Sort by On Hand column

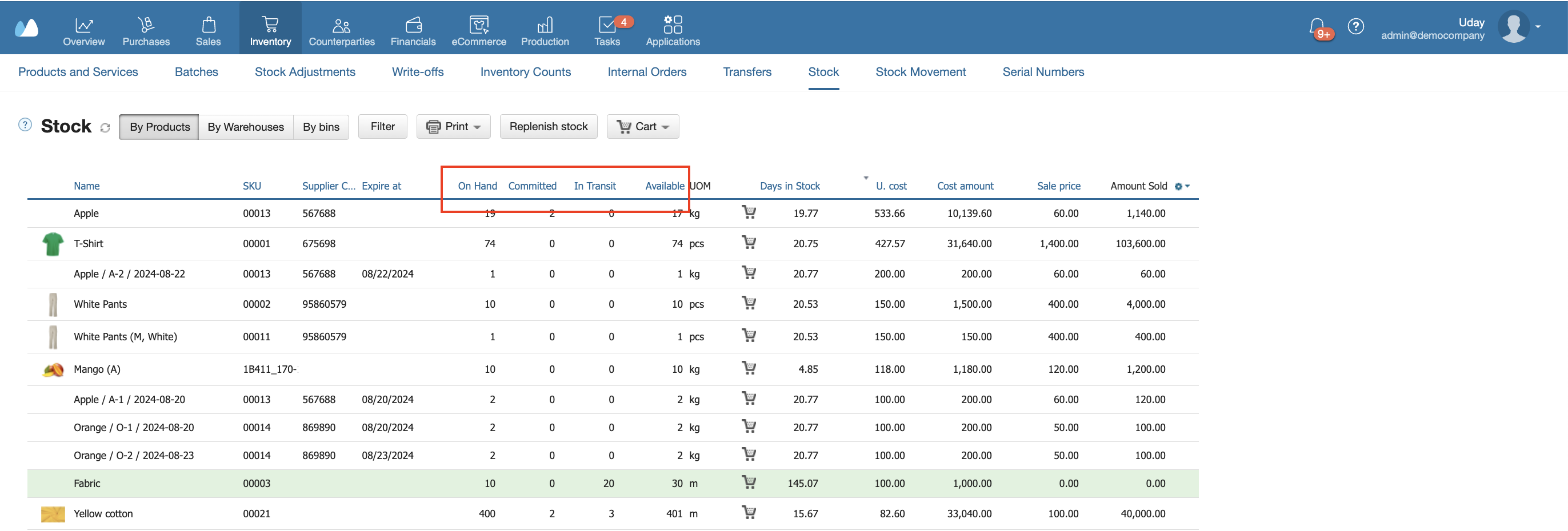coord(477,186)
